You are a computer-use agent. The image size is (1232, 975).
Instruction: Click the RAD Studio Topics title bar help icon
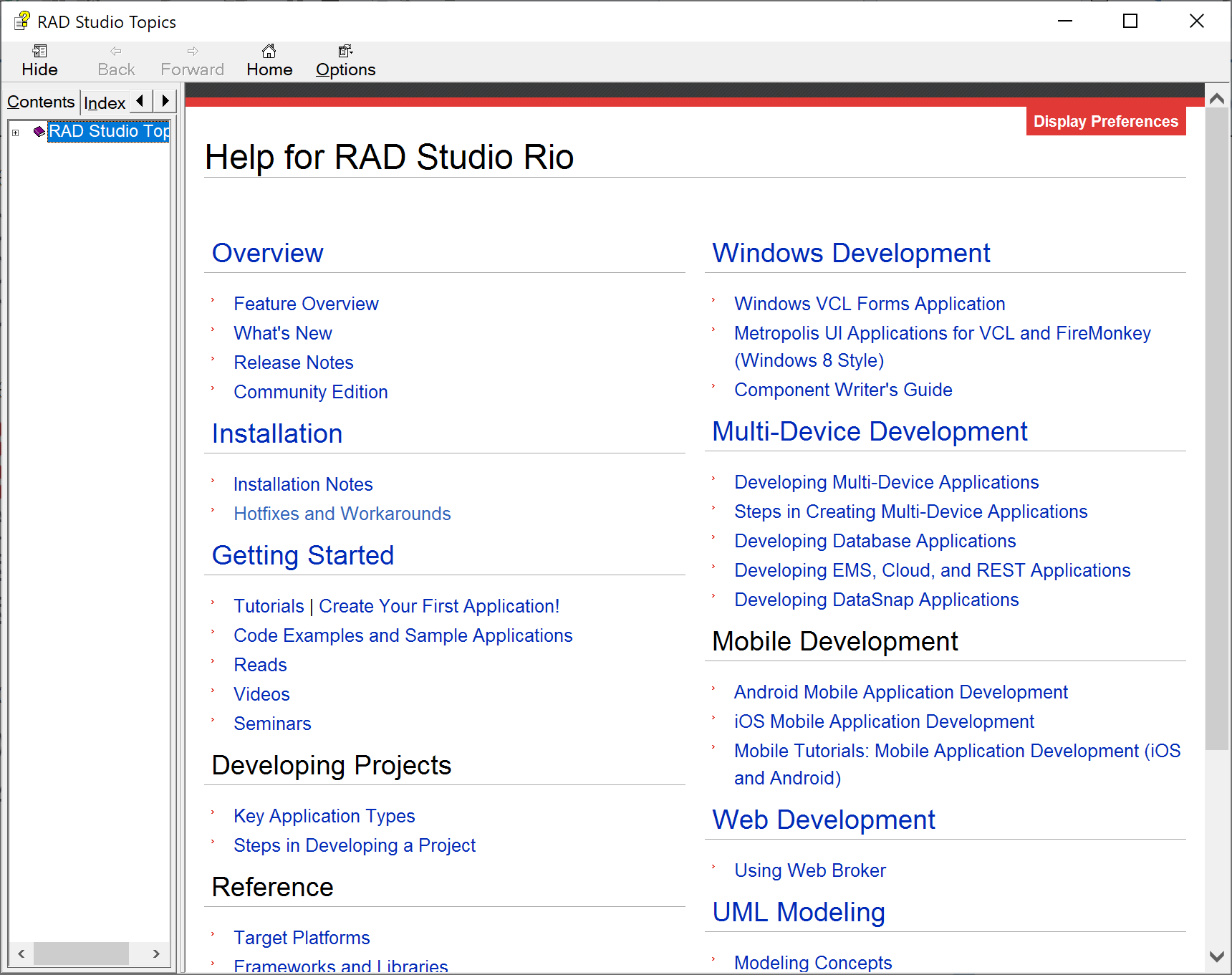(x=22, y=21)
